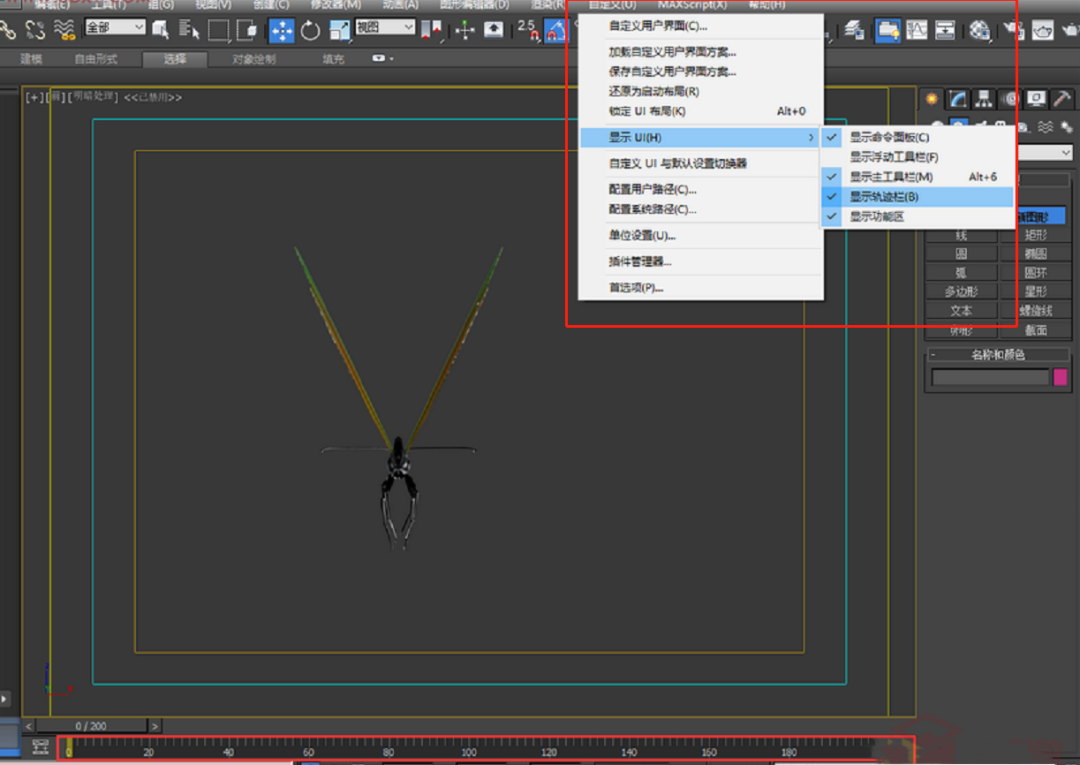The image size is (1080, 765).
Task: Open the 全部 selection filter dropdown
Action: click(115, 28)
